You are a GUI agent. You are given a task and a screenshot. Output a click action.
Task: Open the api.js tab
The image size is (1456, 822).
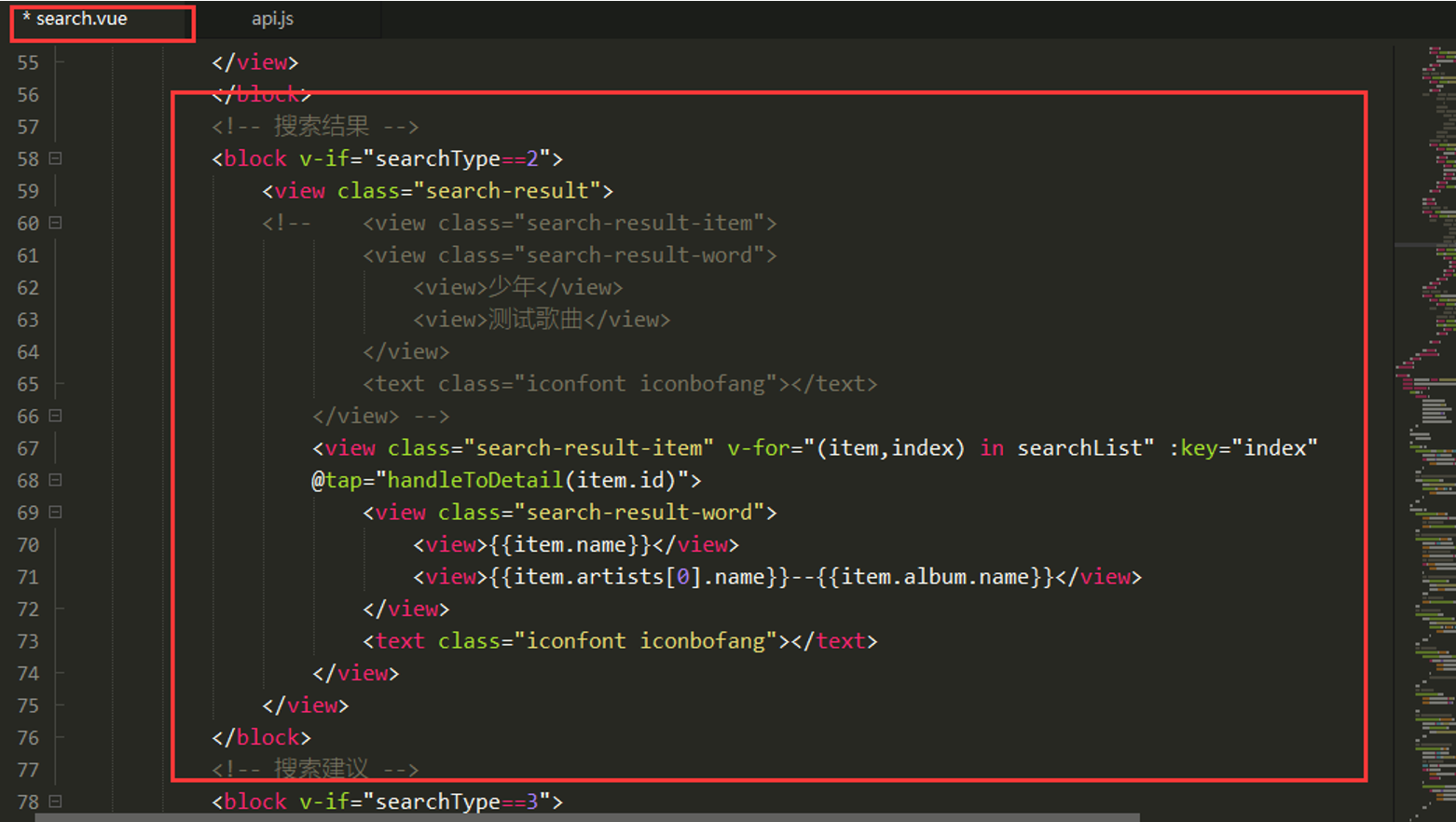coord(273,19)
